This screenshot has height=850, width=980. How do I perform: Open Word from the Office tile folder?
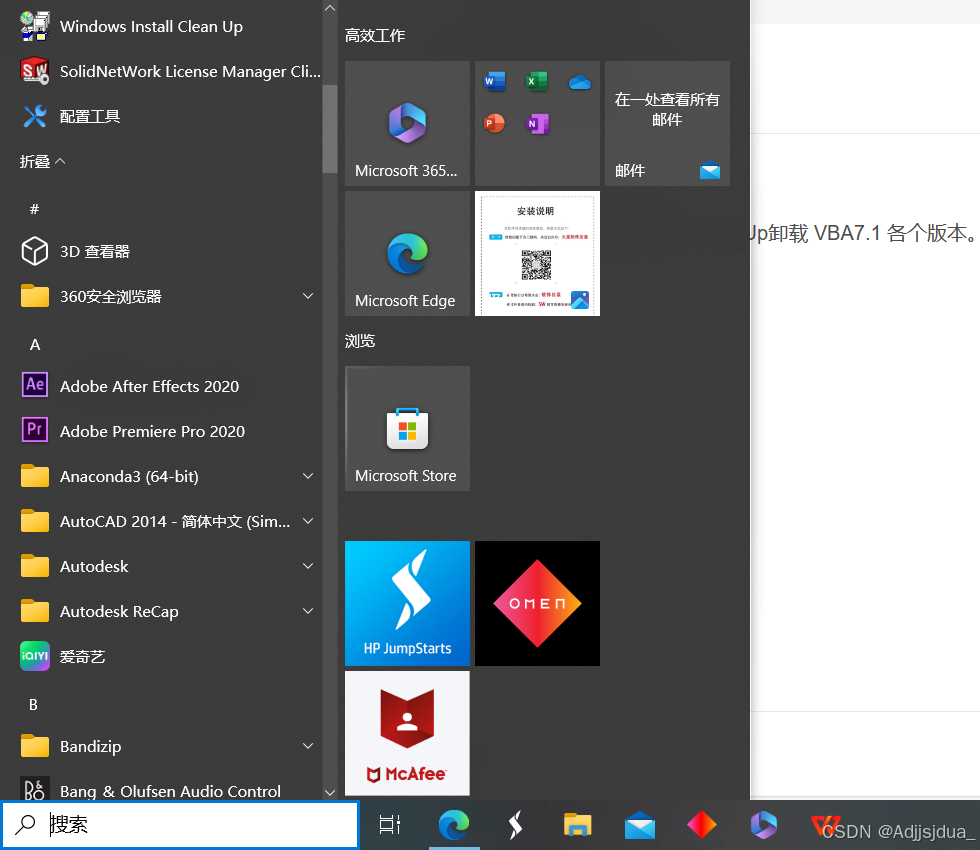coord(494,81)
